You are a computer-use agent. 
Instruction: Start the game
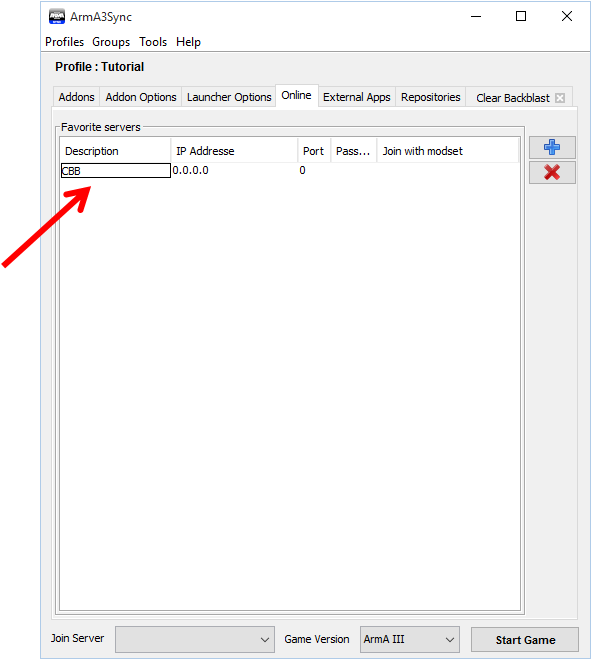point(525,640)
